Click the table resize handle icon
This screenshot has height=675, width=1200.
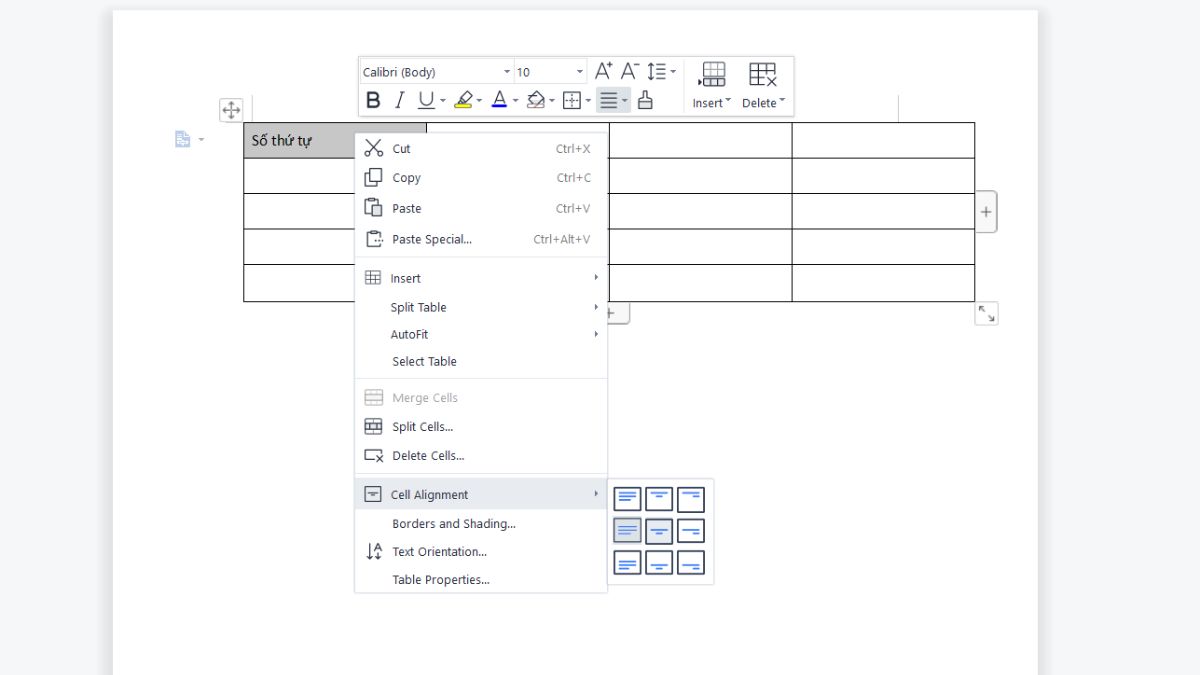(x=986, y=314)
